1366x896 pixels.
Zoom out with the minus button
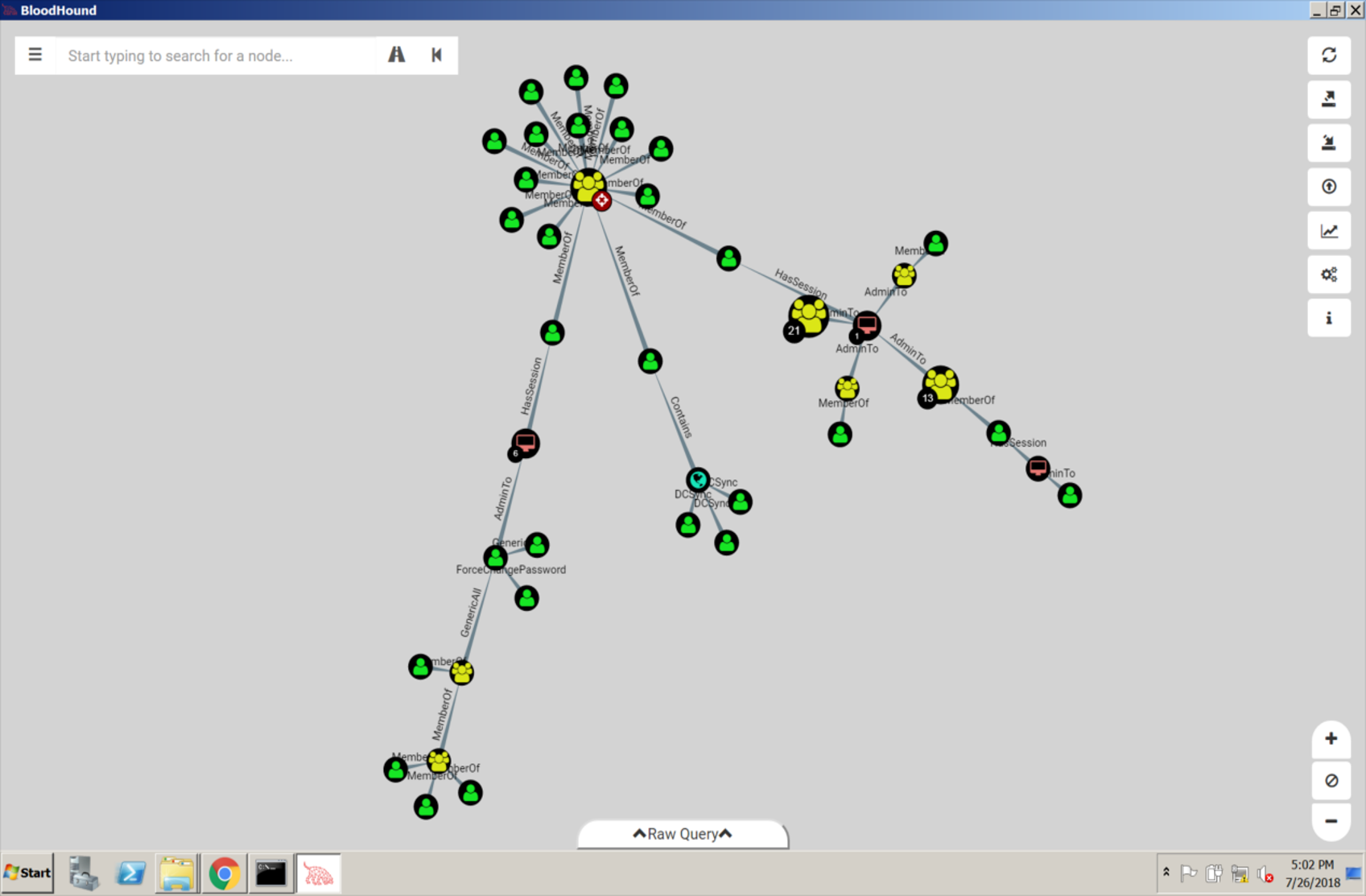click(x=1331, y=821)
